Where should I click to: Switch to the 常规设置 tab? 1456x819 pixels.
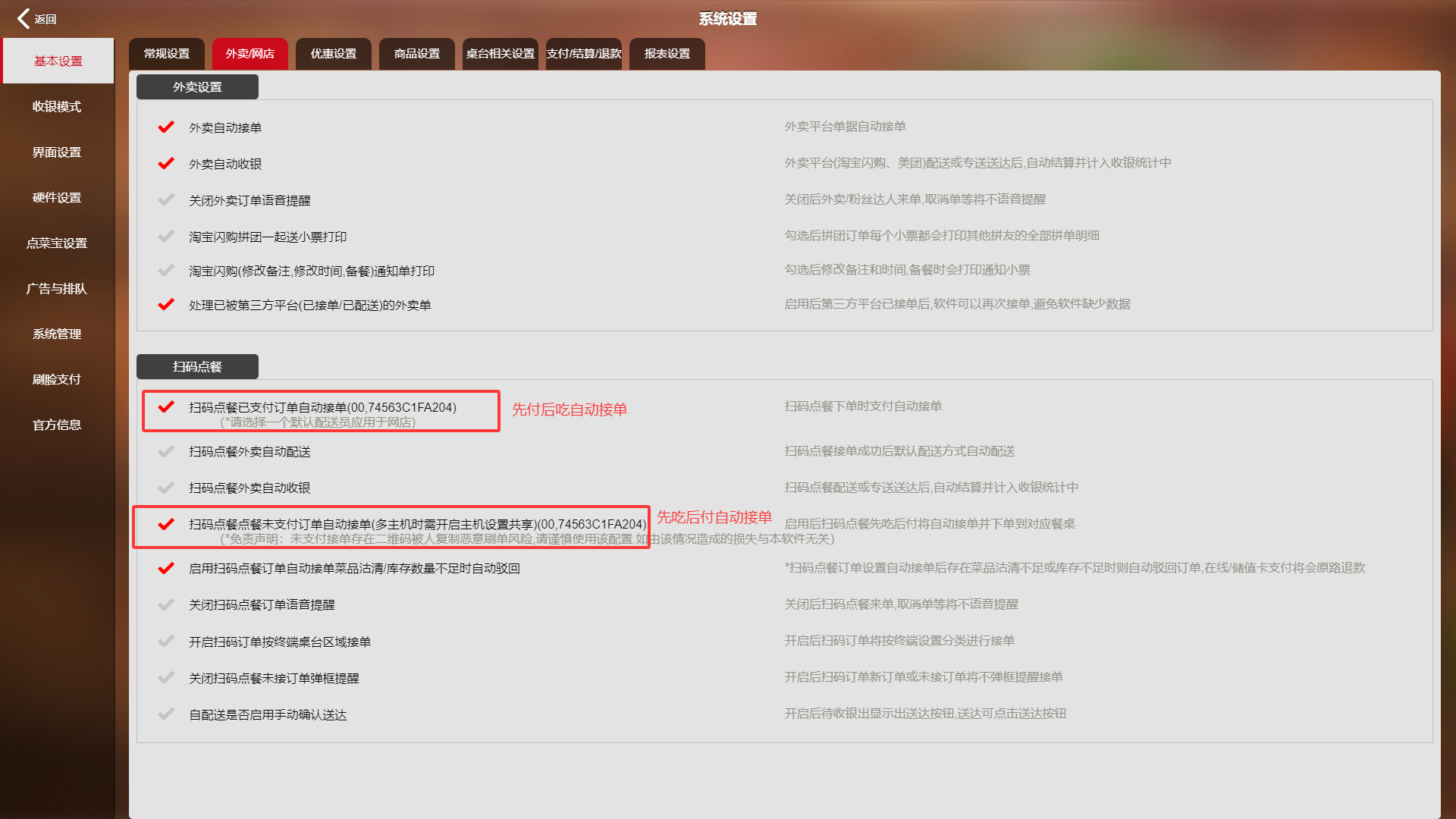click(167, 54)
